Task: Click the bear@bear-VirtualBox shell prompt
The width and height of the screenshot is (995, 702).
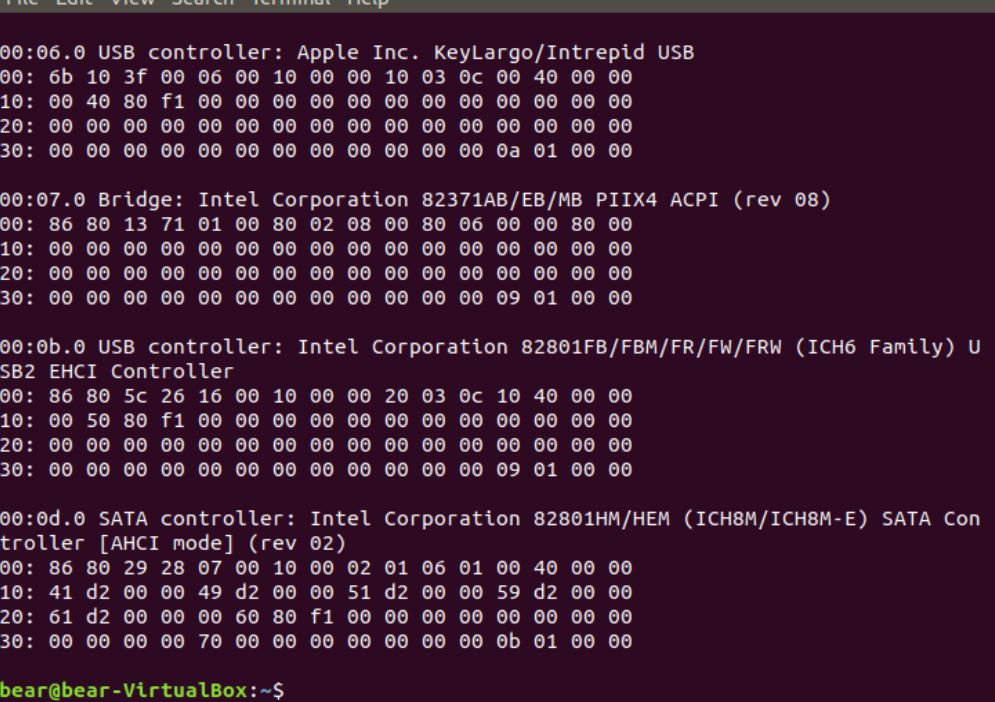Action: 142,690
